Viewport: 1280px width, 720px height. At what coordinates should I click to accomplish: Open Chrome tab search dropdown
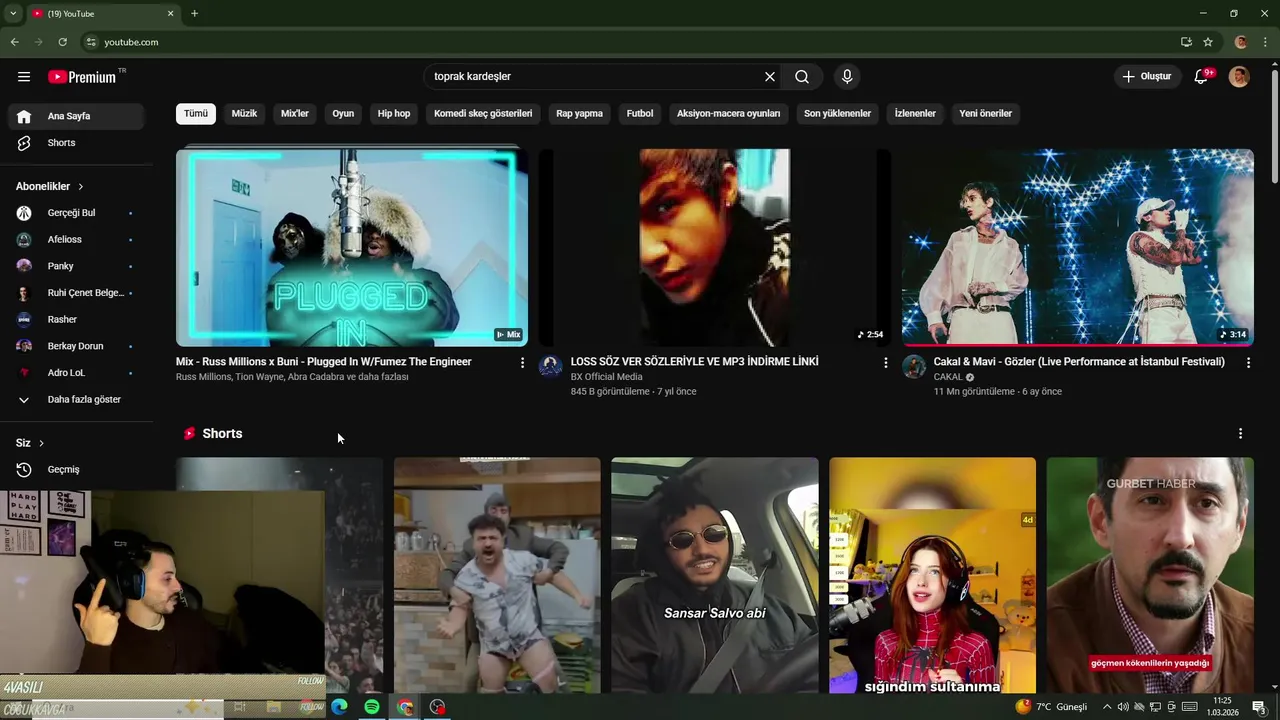pos(13,13)
